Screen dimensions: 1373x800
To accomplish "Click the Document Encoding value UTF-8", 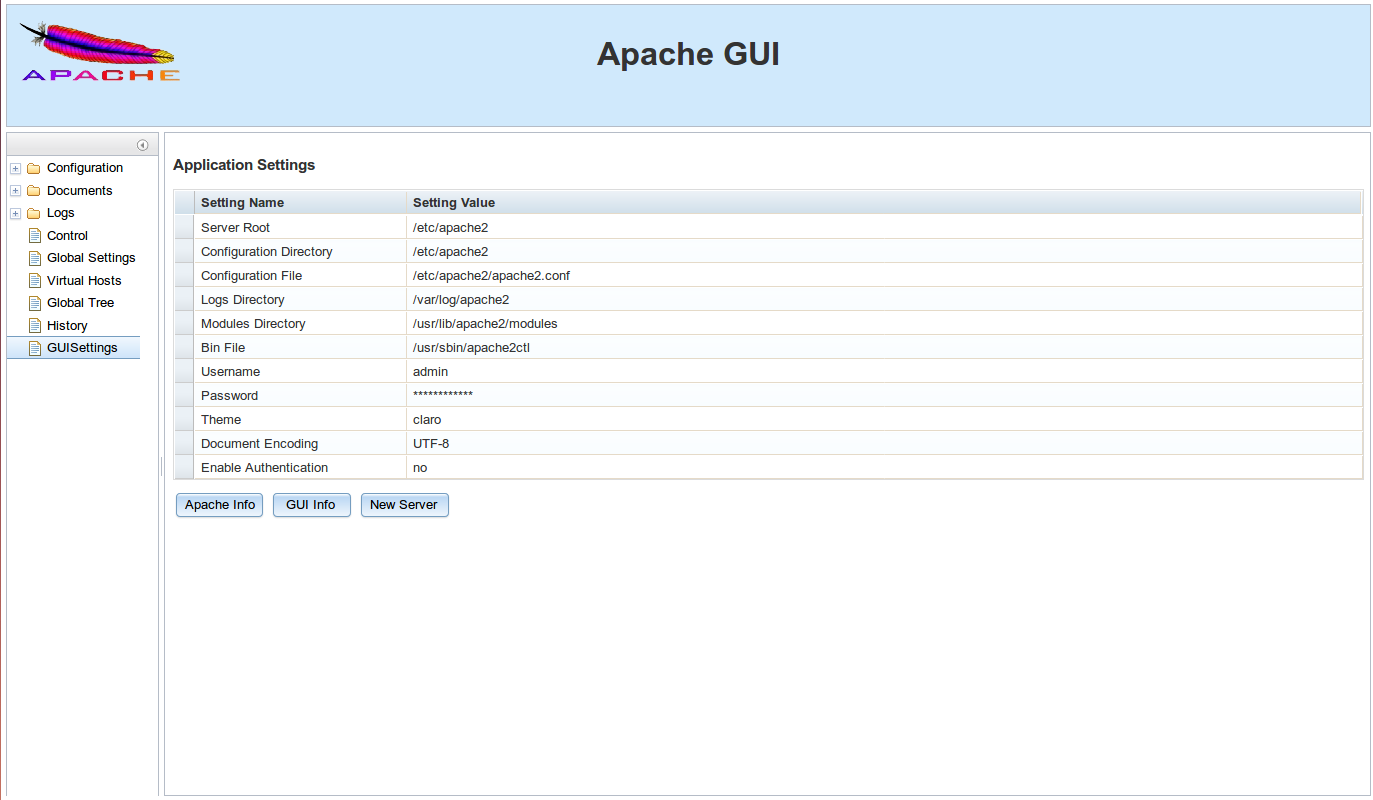I will pos(431,444).
